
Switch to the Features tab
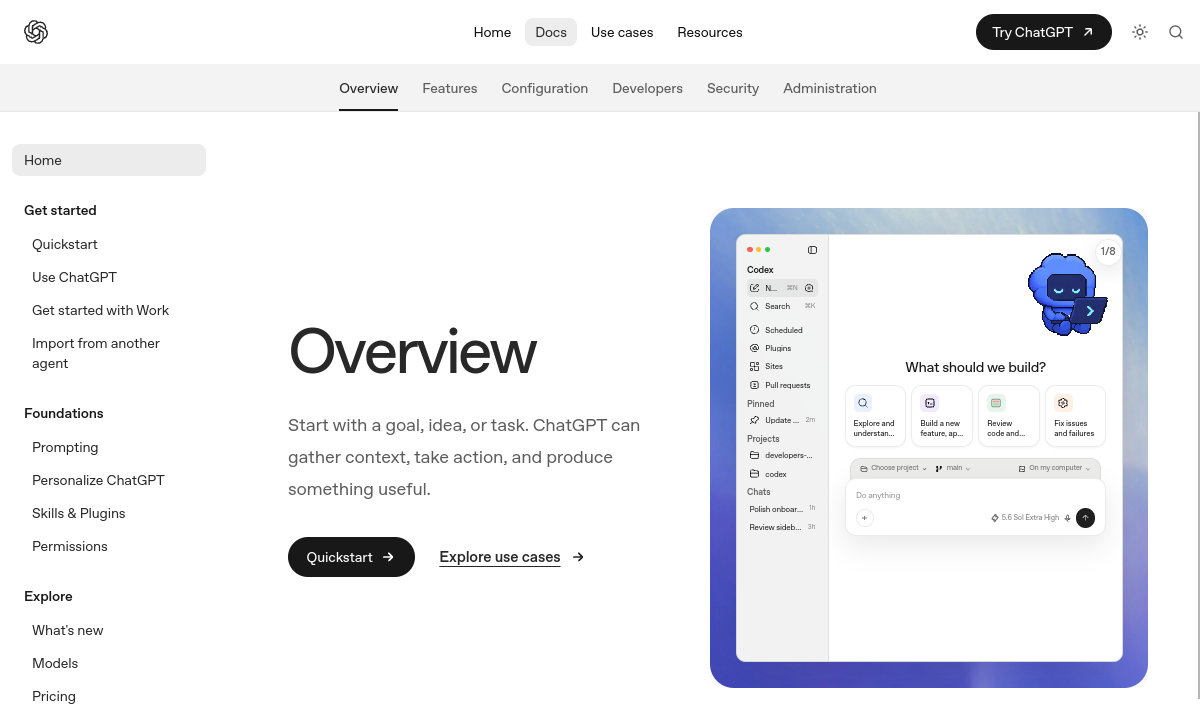450,88
